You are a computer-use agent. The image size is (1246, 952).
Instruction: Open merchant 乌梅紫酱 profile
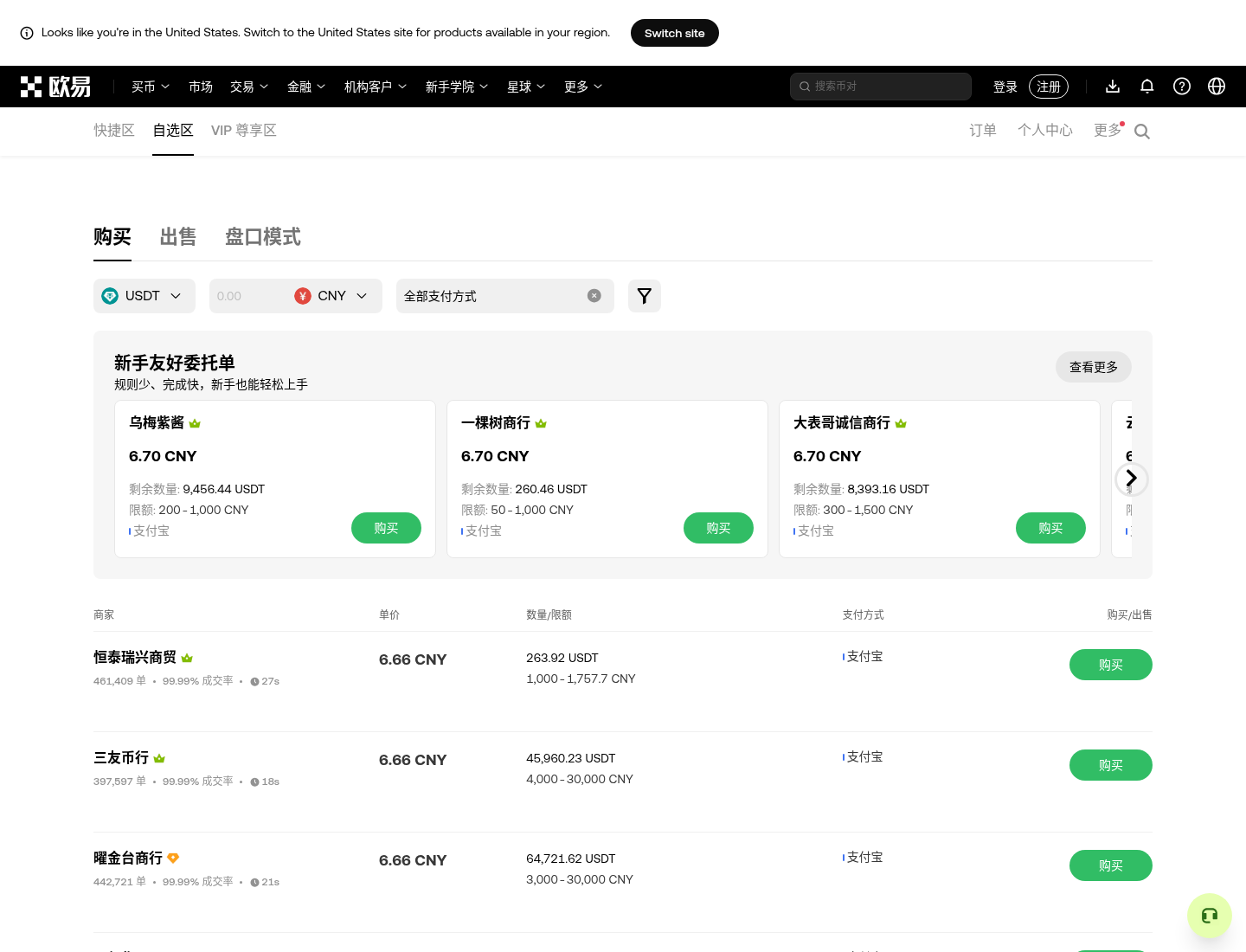tap(157, 423)
